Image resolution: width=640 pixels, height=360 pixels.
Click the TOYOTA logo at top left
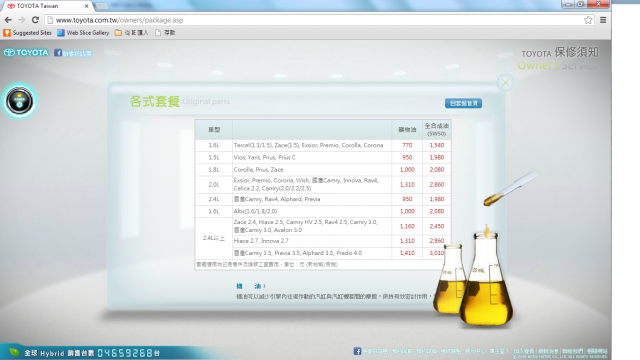[x=26, y=53]
